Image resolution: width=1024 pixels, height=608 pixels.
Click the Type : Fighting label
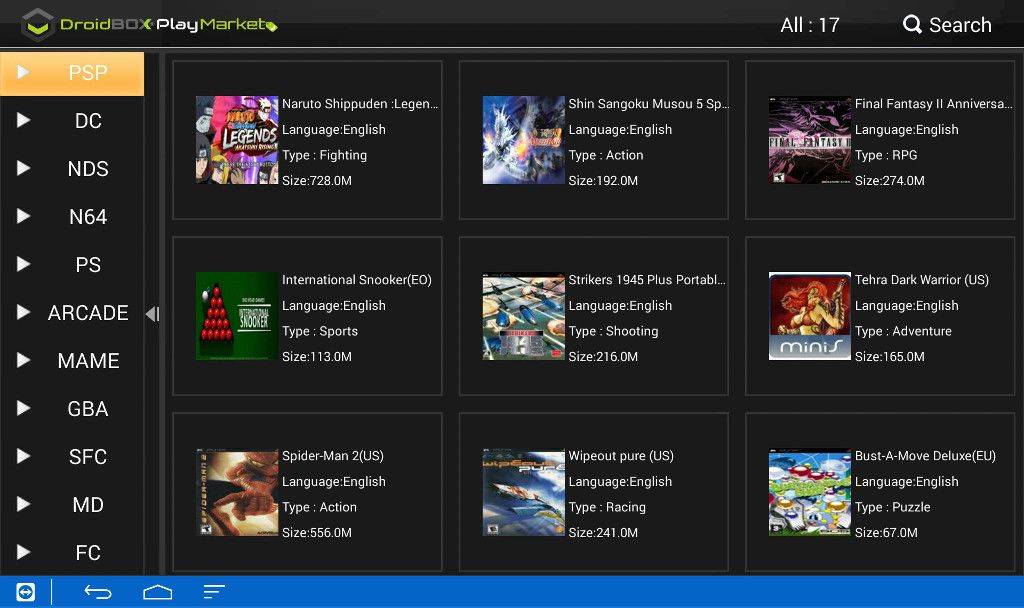tap(325, 155)
